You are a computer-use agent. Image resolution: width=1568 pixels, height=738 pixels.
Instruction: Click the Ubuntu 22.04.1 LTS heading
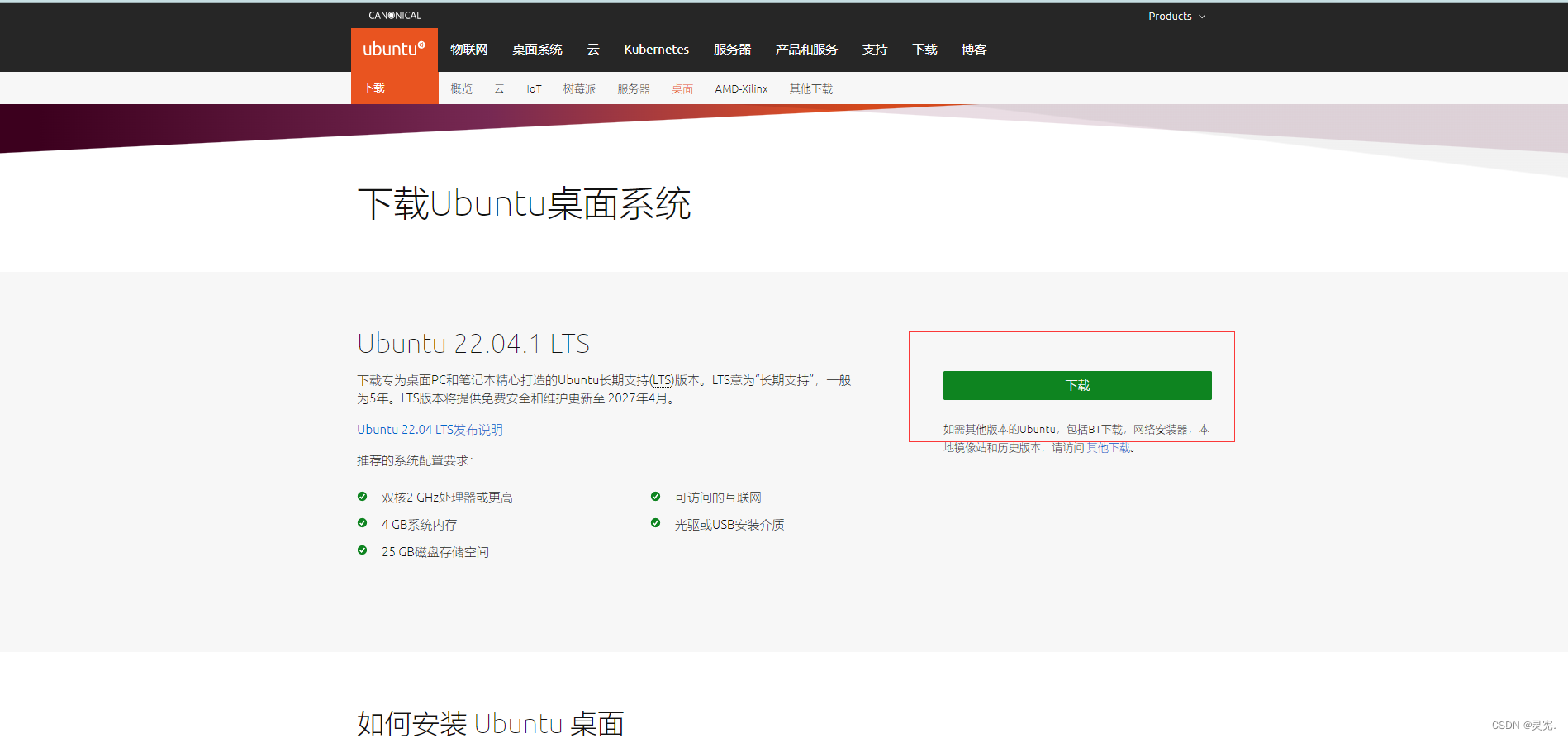pos(473,343)
